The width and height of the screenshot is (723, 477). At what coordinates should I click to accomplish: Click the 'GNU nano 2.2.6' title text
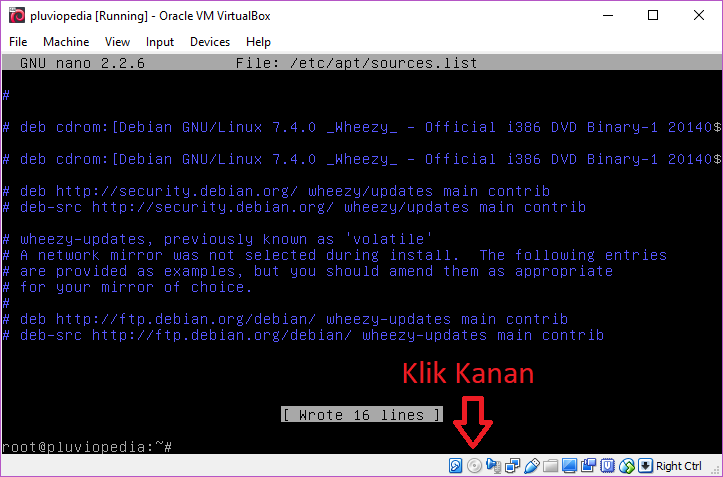click(x=82, y=63)
